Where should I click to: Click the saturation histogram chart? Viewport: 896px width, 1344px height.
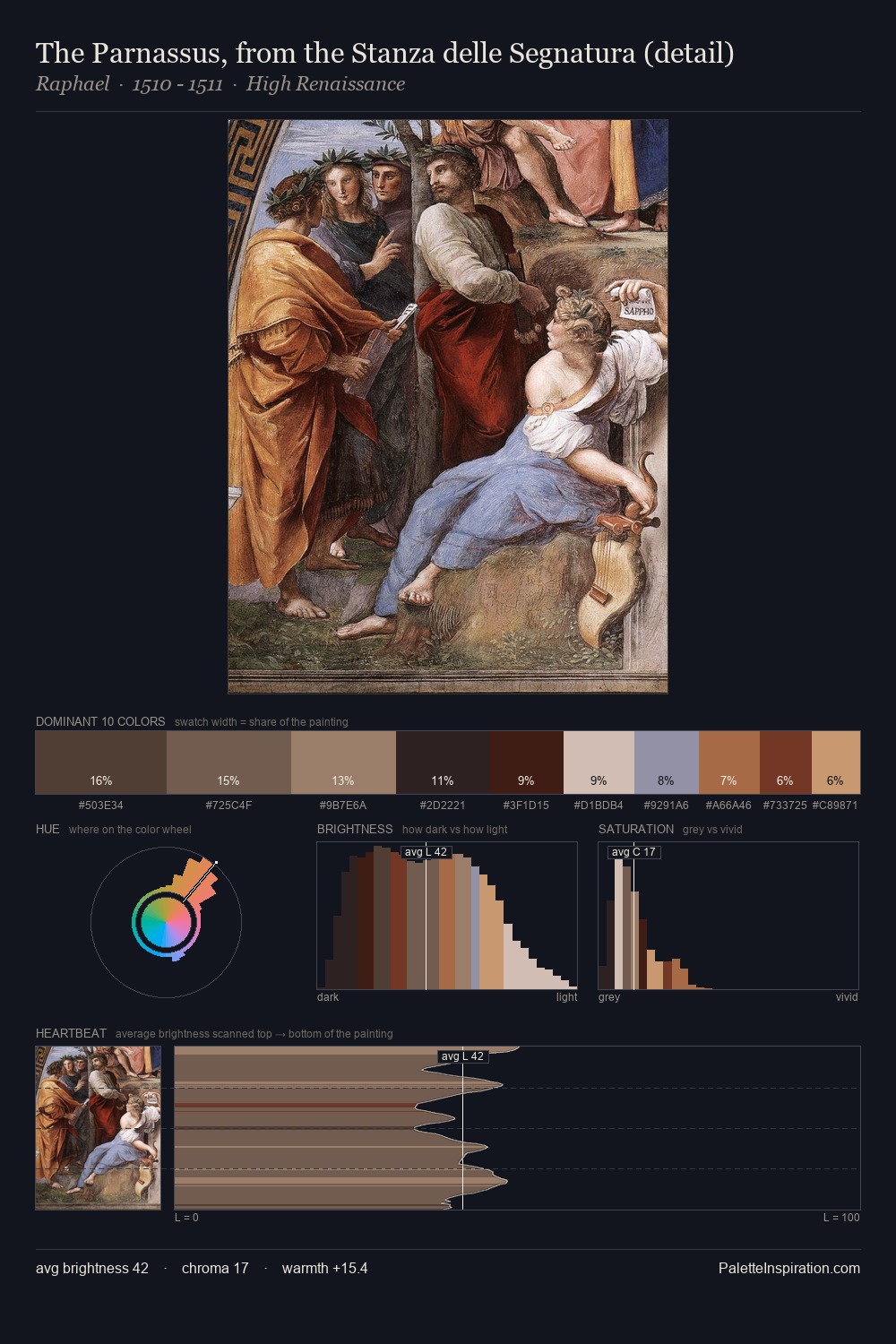[728, 916]
